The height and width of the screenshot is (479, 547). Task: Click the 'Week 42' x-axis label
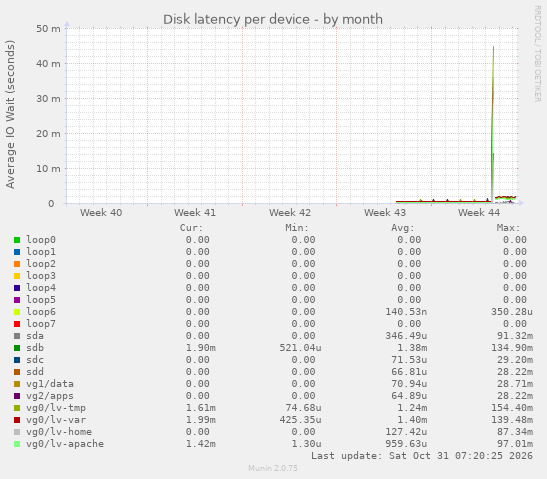tap(290, 212)
